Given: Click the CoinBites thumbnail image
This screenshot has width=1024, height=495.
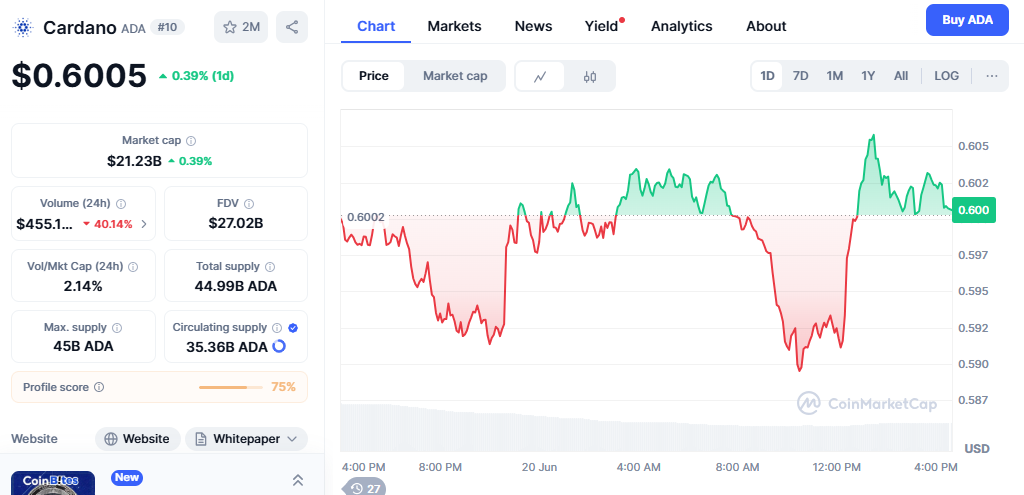Looking at the screenshot, I should pyautogui.click(x=53, y=483).
